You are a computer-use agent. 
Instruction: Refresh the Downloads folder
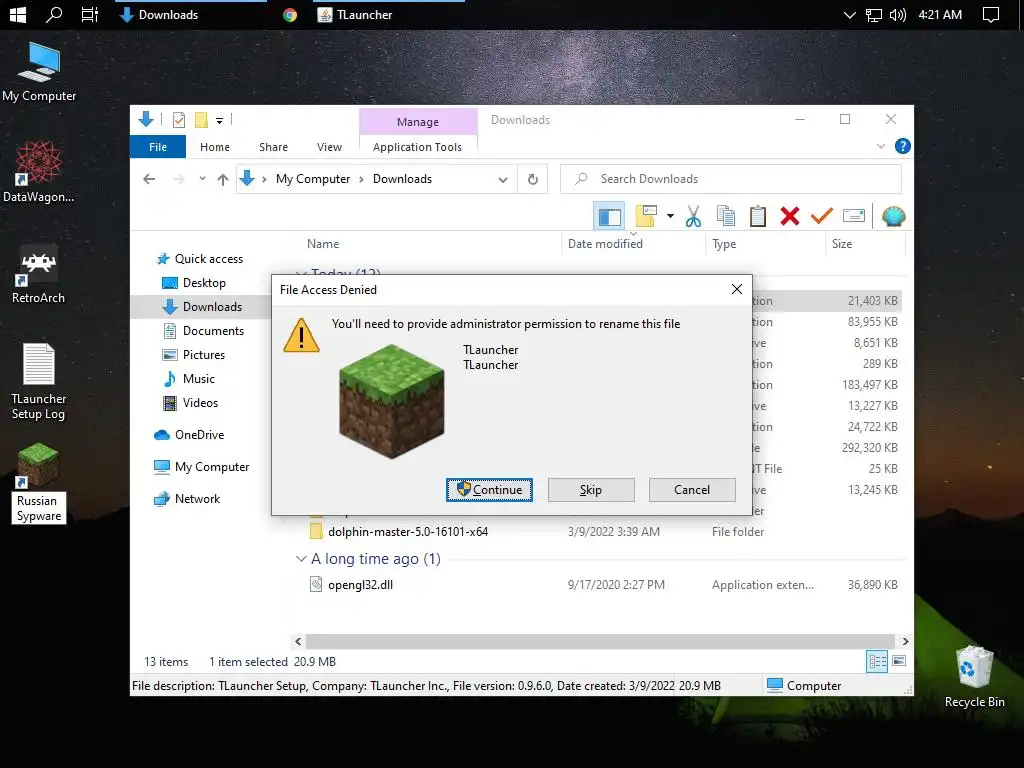tap(533, 180)
